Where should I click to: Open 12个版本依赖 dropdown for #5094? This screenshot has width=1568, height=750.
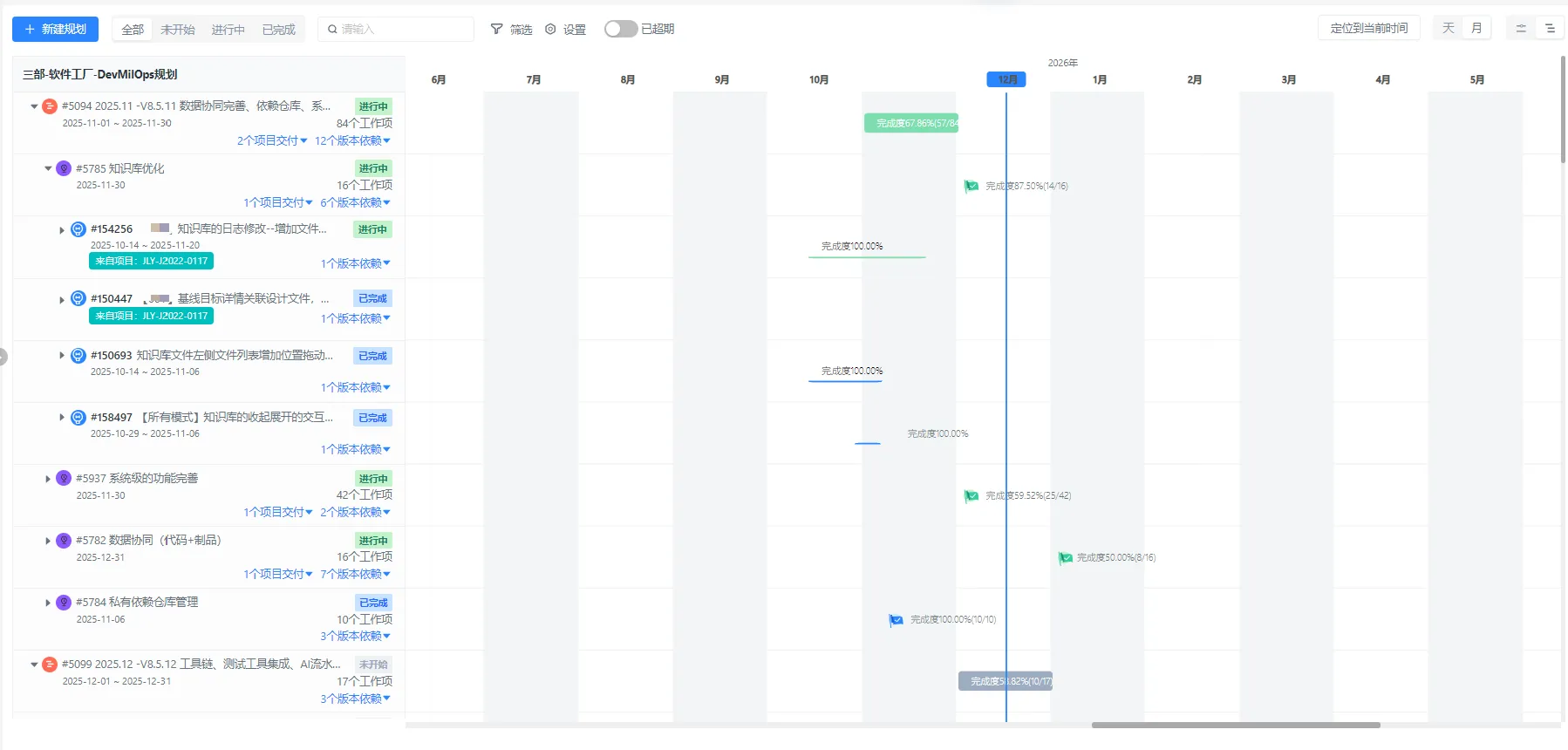coord(352,140)
